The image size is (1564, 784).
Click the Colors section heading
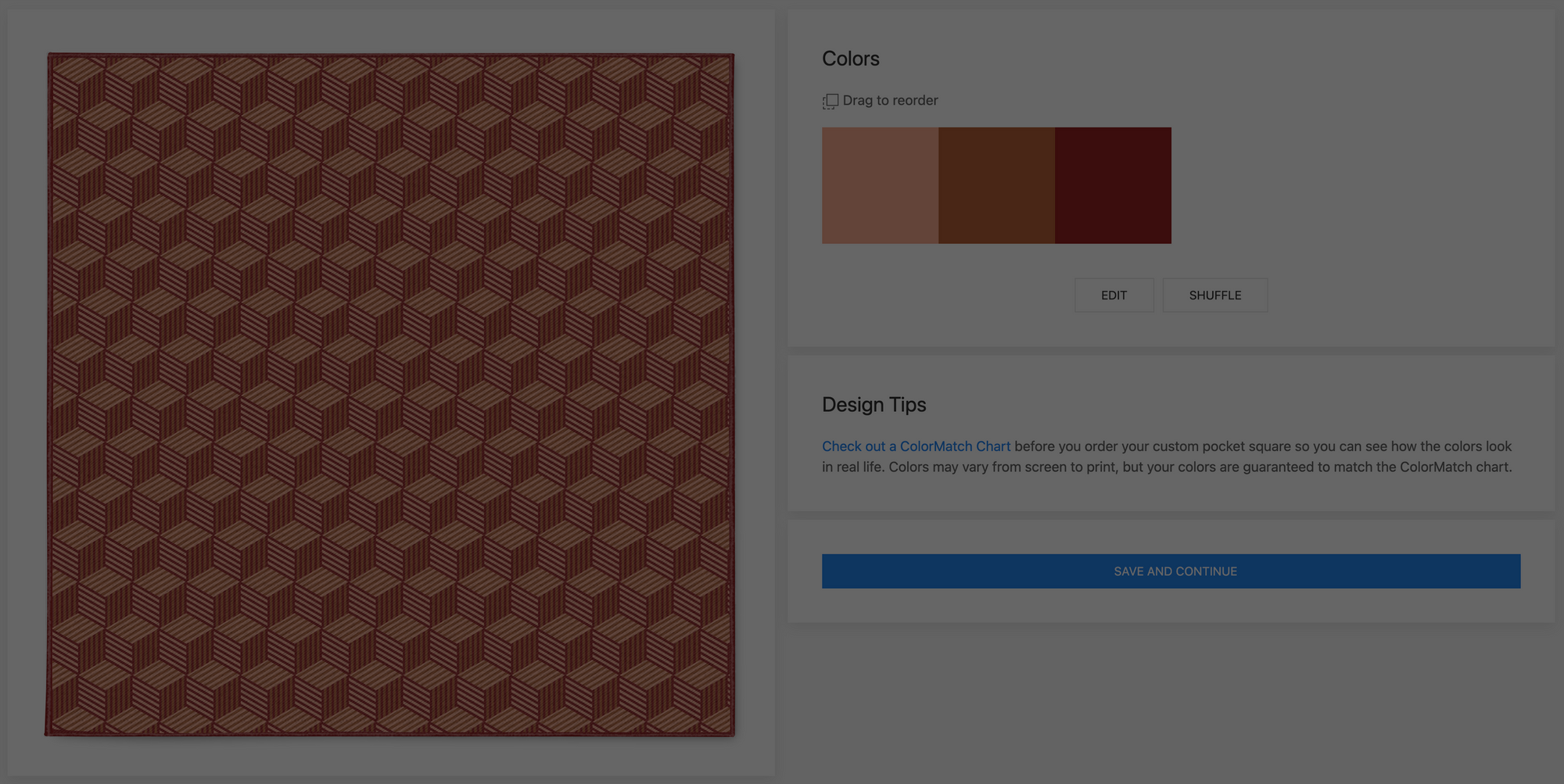tap(850, 59)
